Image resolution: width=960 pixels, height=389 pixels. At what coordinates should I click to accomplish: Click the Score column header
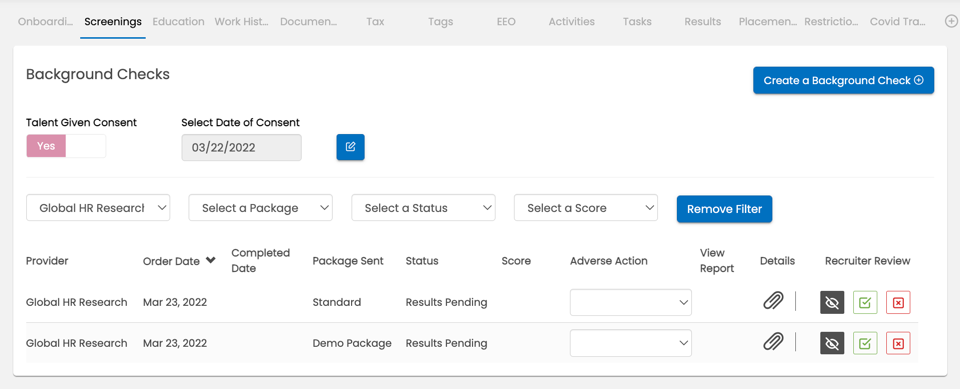[x=516, y=260]
